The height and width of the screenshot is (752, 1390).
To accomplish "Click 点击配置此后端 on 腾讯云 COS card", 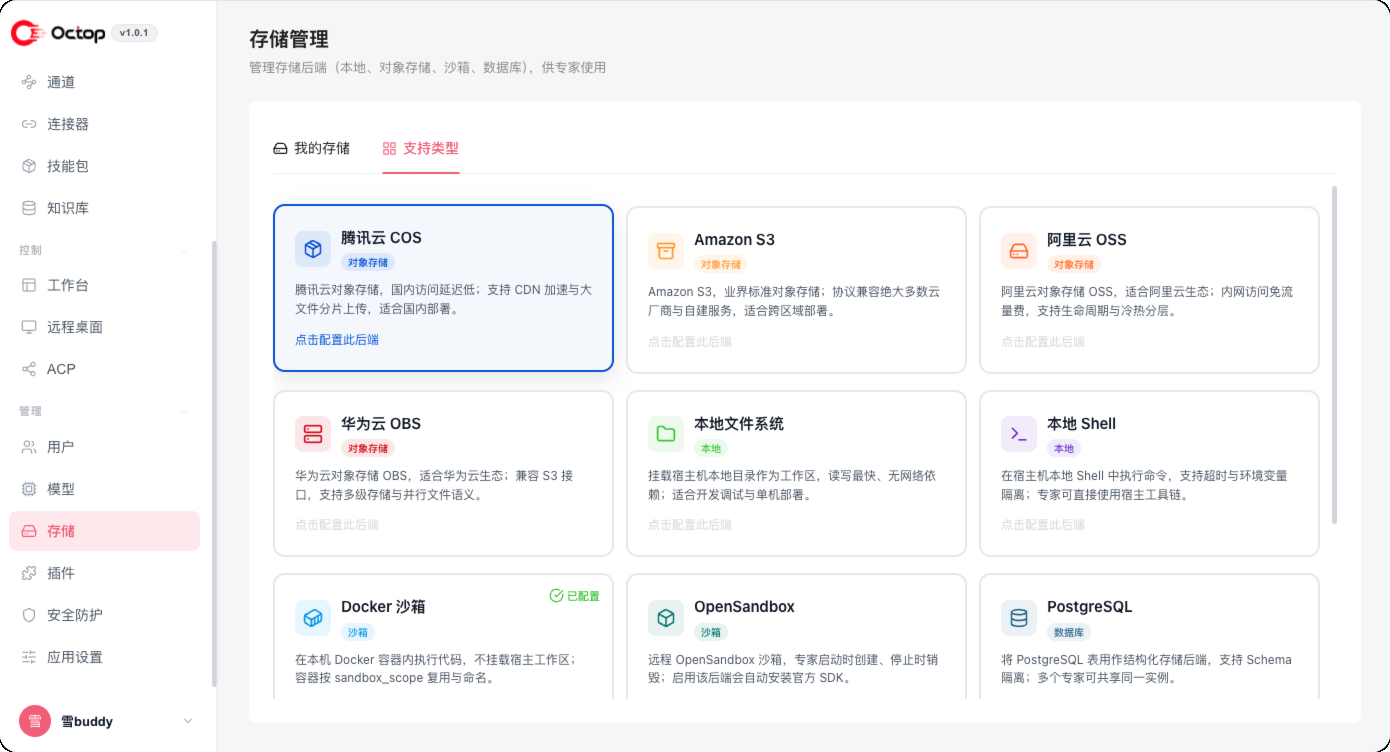I will (x=337, y=340).
